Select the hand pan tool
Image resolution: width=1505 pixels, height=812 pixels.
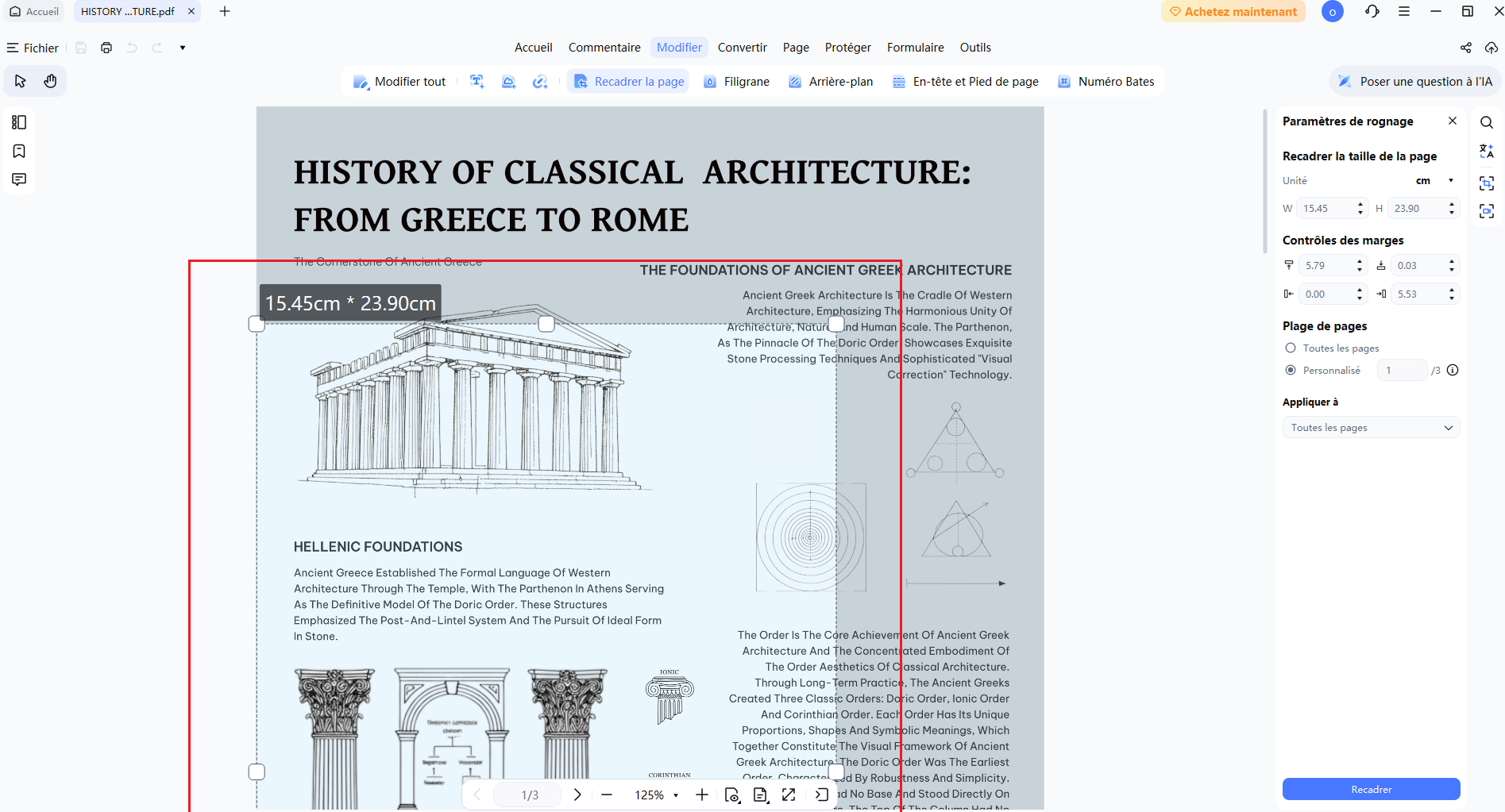pos(51,81)
